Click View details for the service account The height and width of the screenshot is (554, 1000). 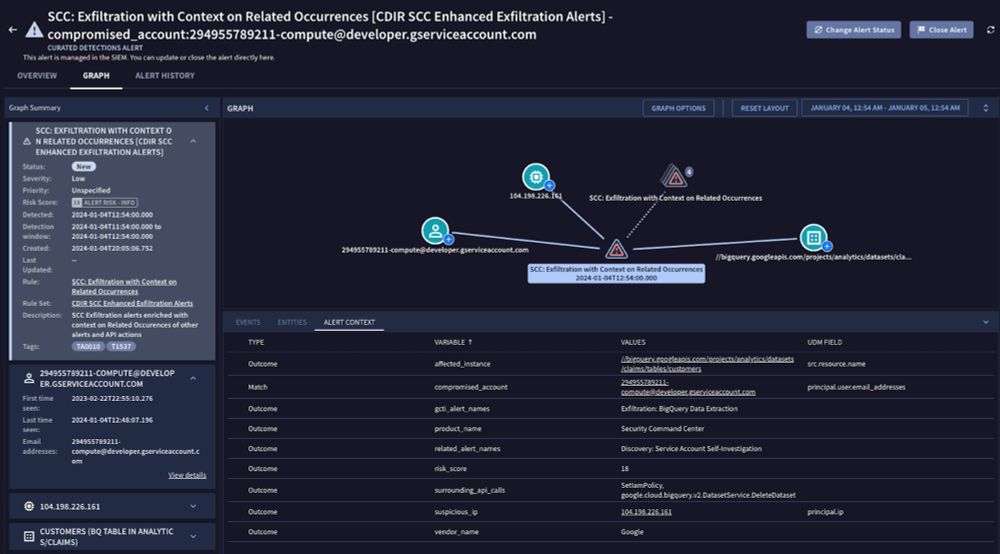click(187, 475)
